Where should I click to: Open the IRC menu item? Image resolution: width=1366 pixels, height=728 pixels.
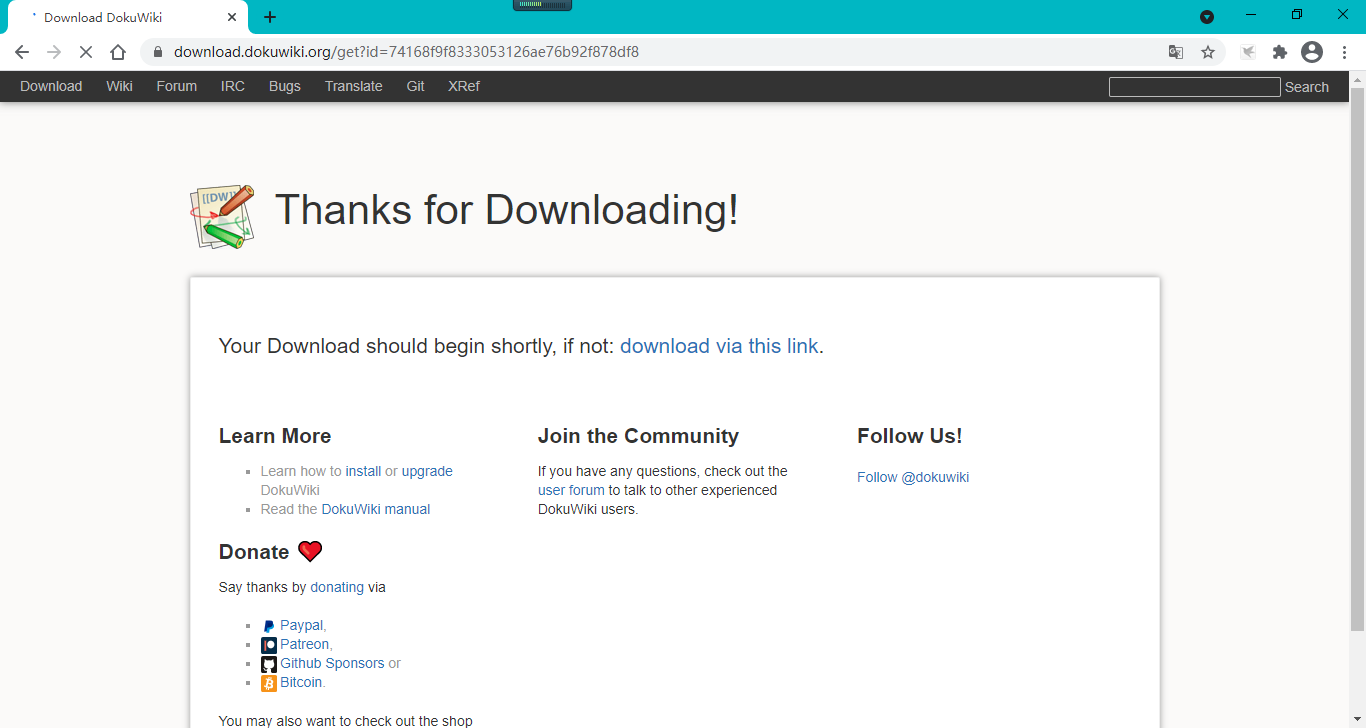[x=233, y=86]
